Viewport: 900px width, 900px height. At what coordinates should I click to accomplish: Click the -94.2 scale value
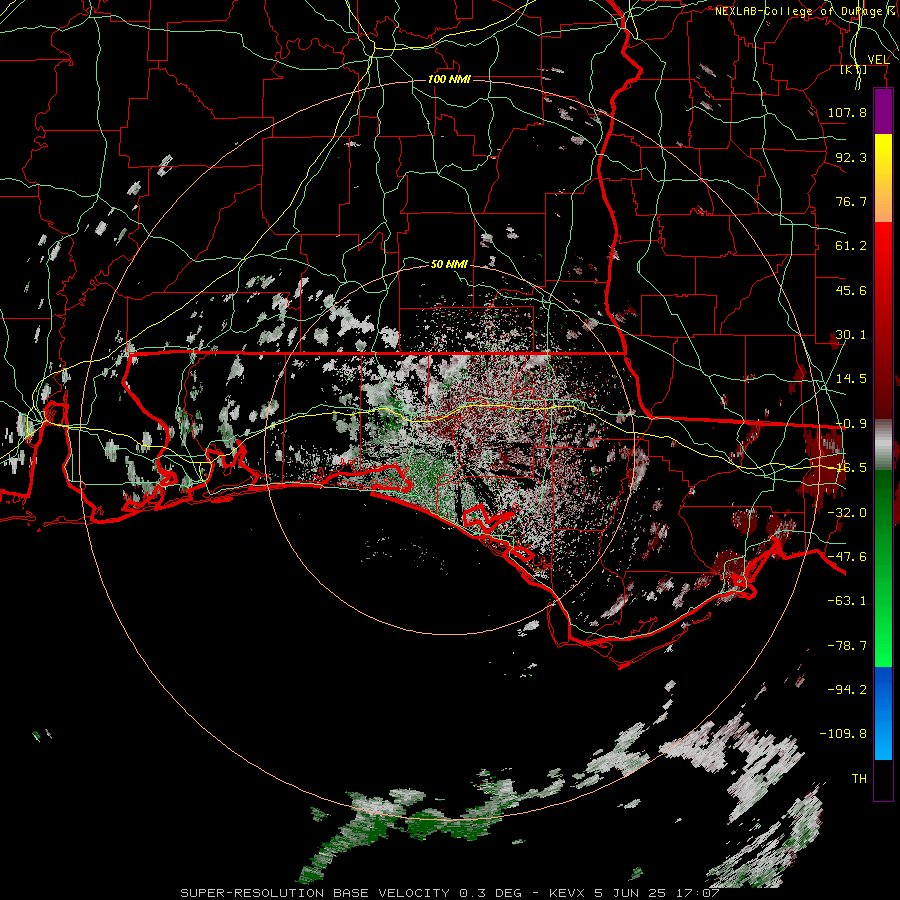click(x=847, y=690)
